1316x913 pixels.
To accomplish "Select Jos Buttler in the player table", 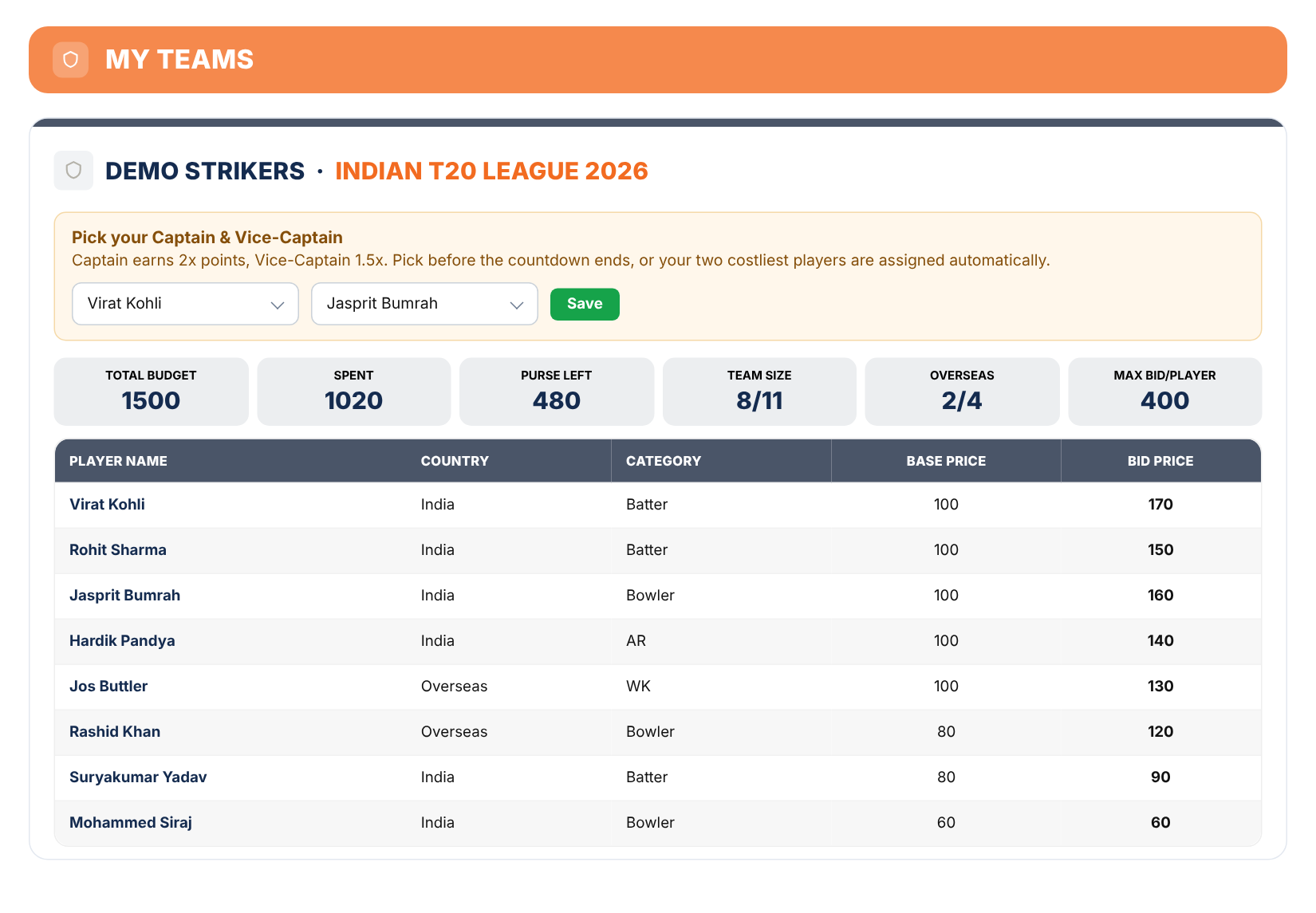I will tap(108, 686).
